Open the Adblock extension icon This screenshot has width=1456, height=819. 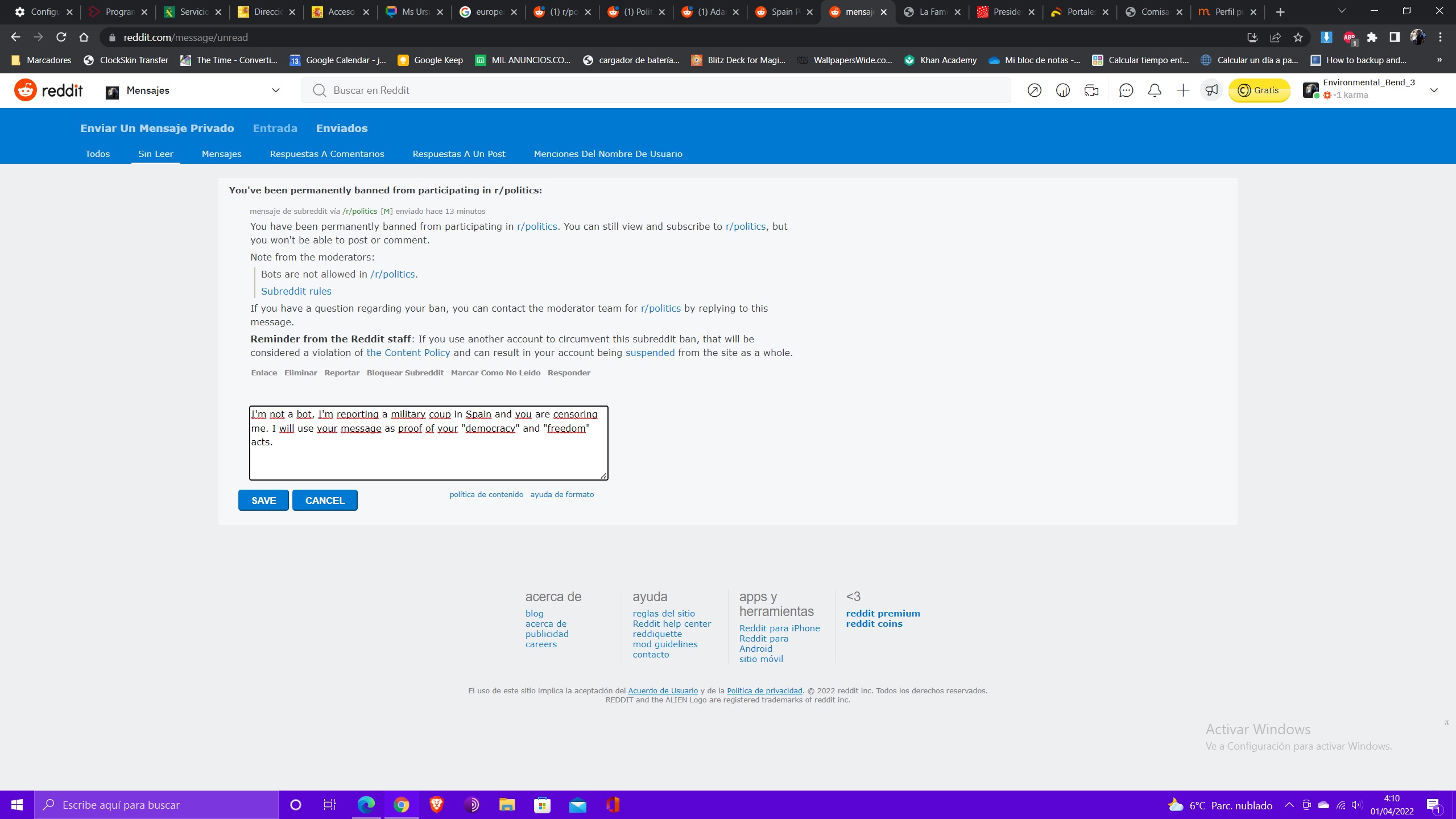click(1350, 38)
